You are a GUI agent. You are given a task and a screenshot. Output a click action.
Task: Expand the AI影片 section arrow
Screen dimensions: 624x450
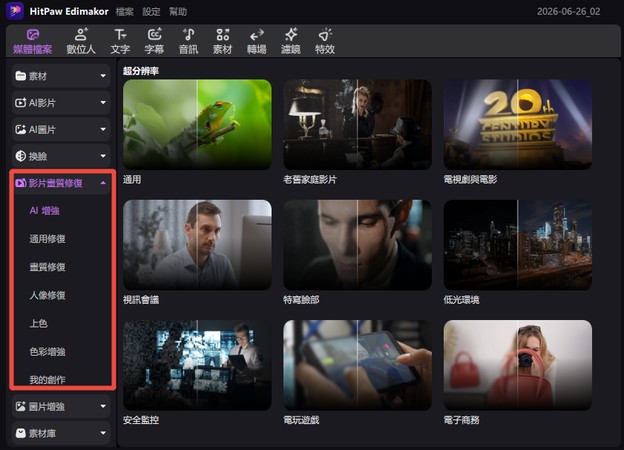click(103, 103)
